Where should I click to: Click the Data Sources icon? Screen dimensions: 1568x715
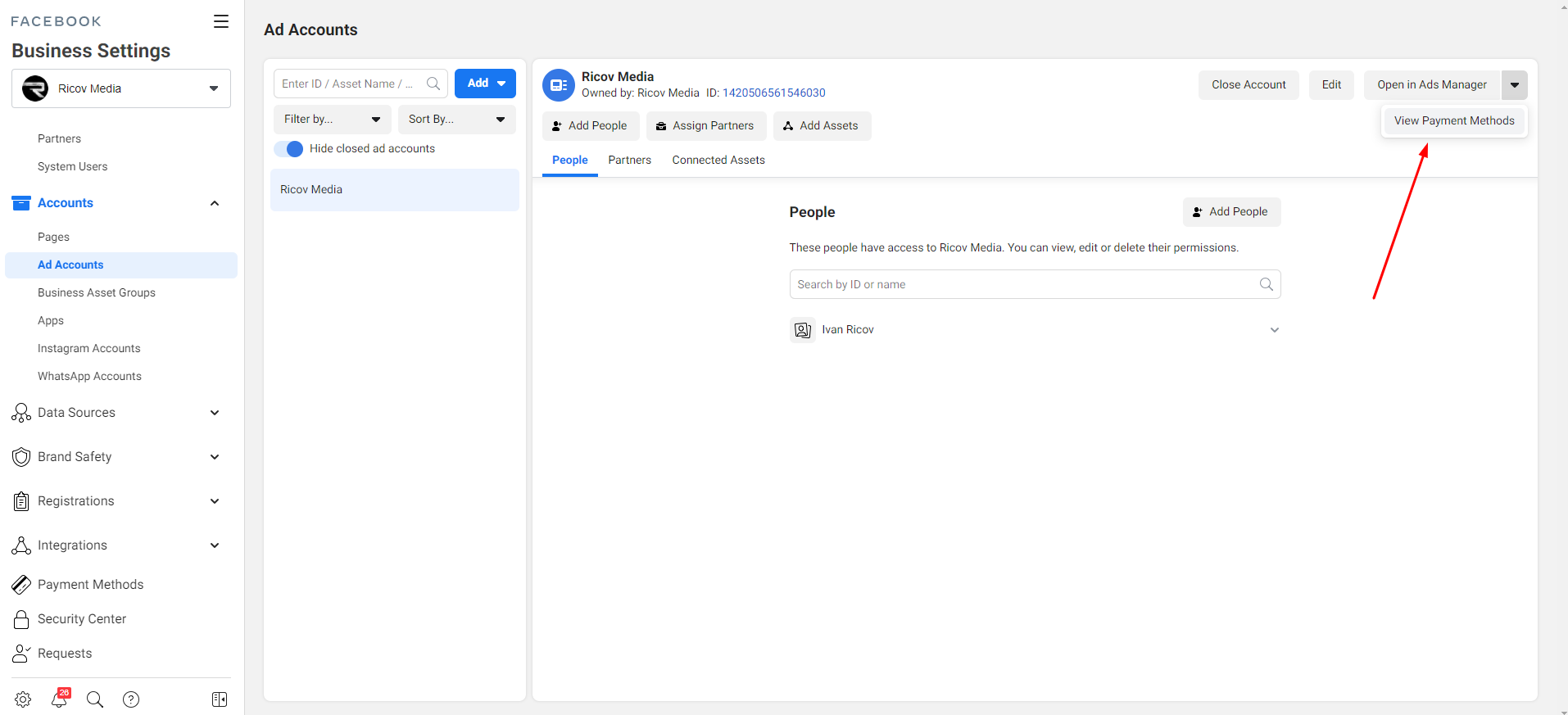pos(21,413)
